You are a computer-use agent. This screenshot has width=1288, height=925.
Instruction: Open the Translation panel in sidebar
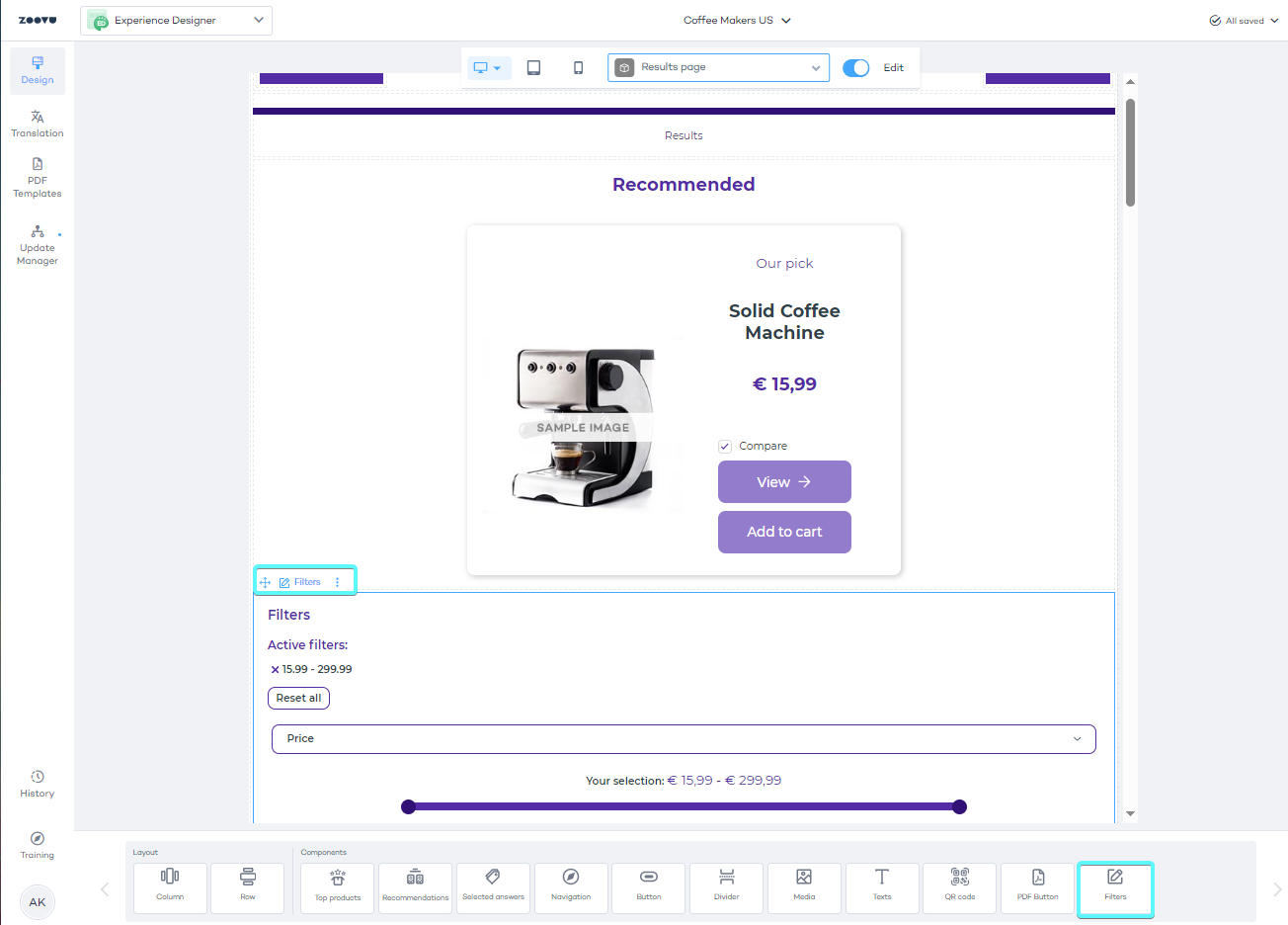pyautogui.click(x=38, y=124)
